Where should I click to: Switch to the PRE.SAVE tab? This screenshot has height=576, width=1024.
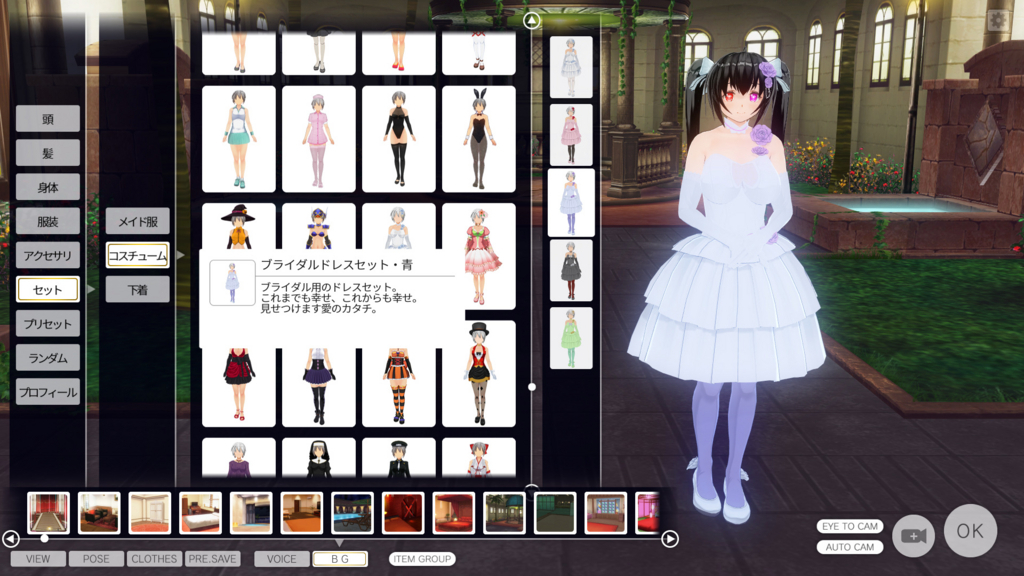[x=212, y=559]
